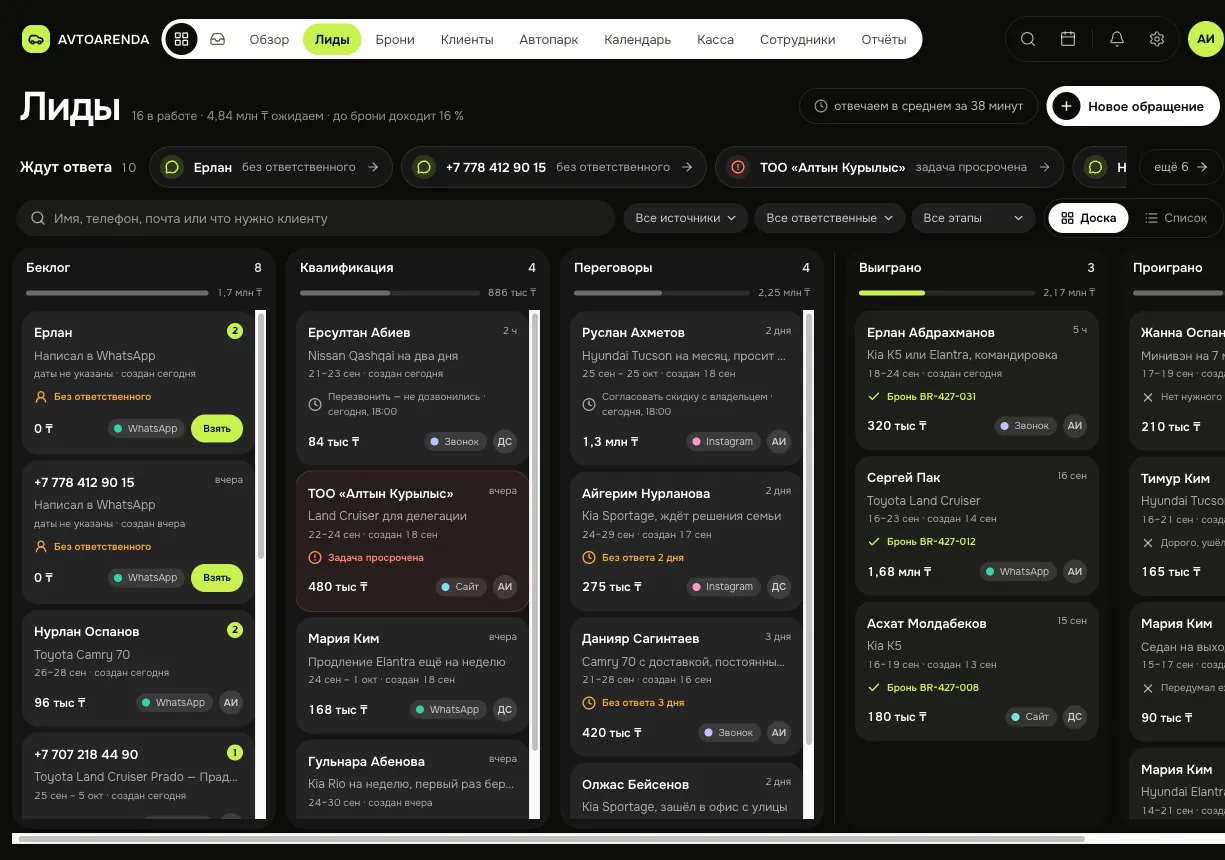Click the horizontal scrollbar at bottom
The height and width of the screenshot is (860, 1225).
click(x=552, y=839)
